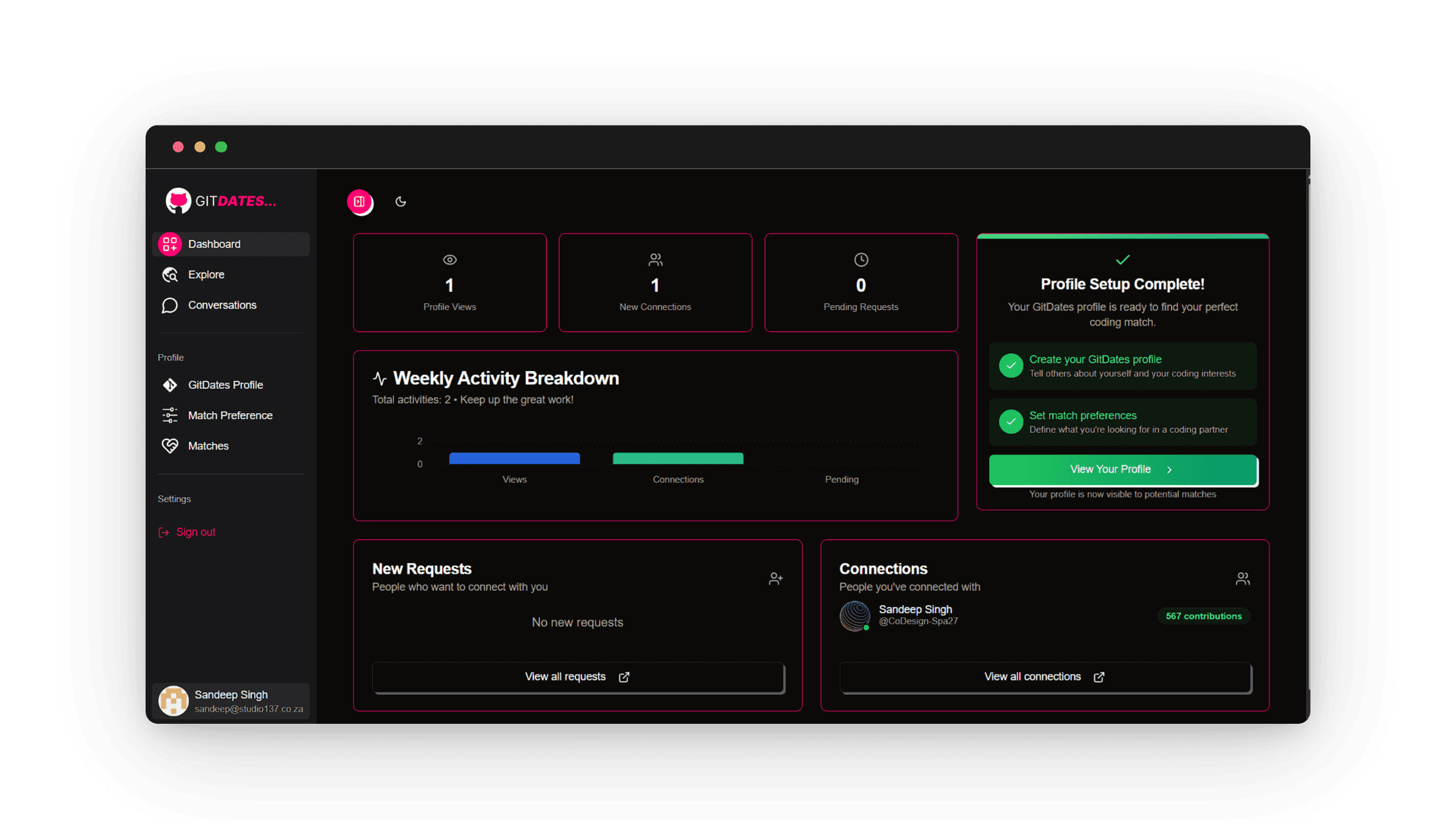The image size is (1456, 823).
Task: Toggle the sidebar collapse button
Action: [x=360, y=202]
